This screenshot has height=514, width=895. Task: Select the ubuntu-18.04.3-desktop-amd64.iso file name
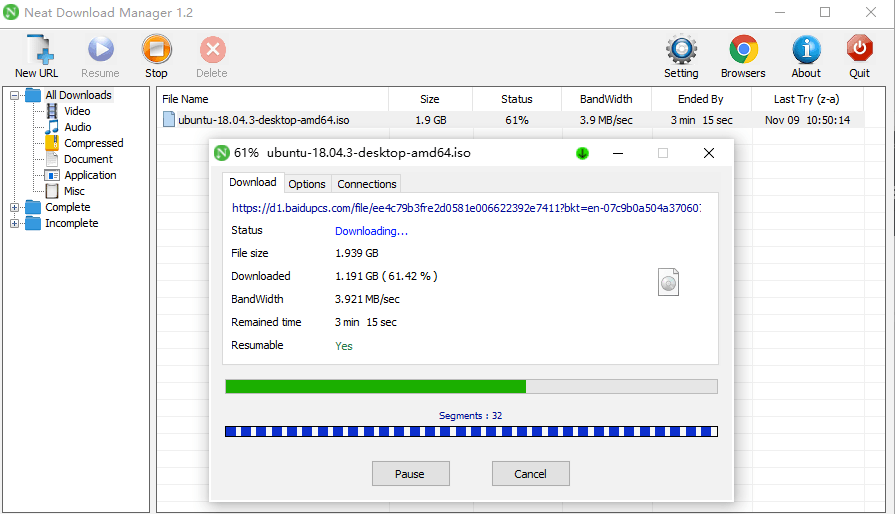tap(264, 120)
